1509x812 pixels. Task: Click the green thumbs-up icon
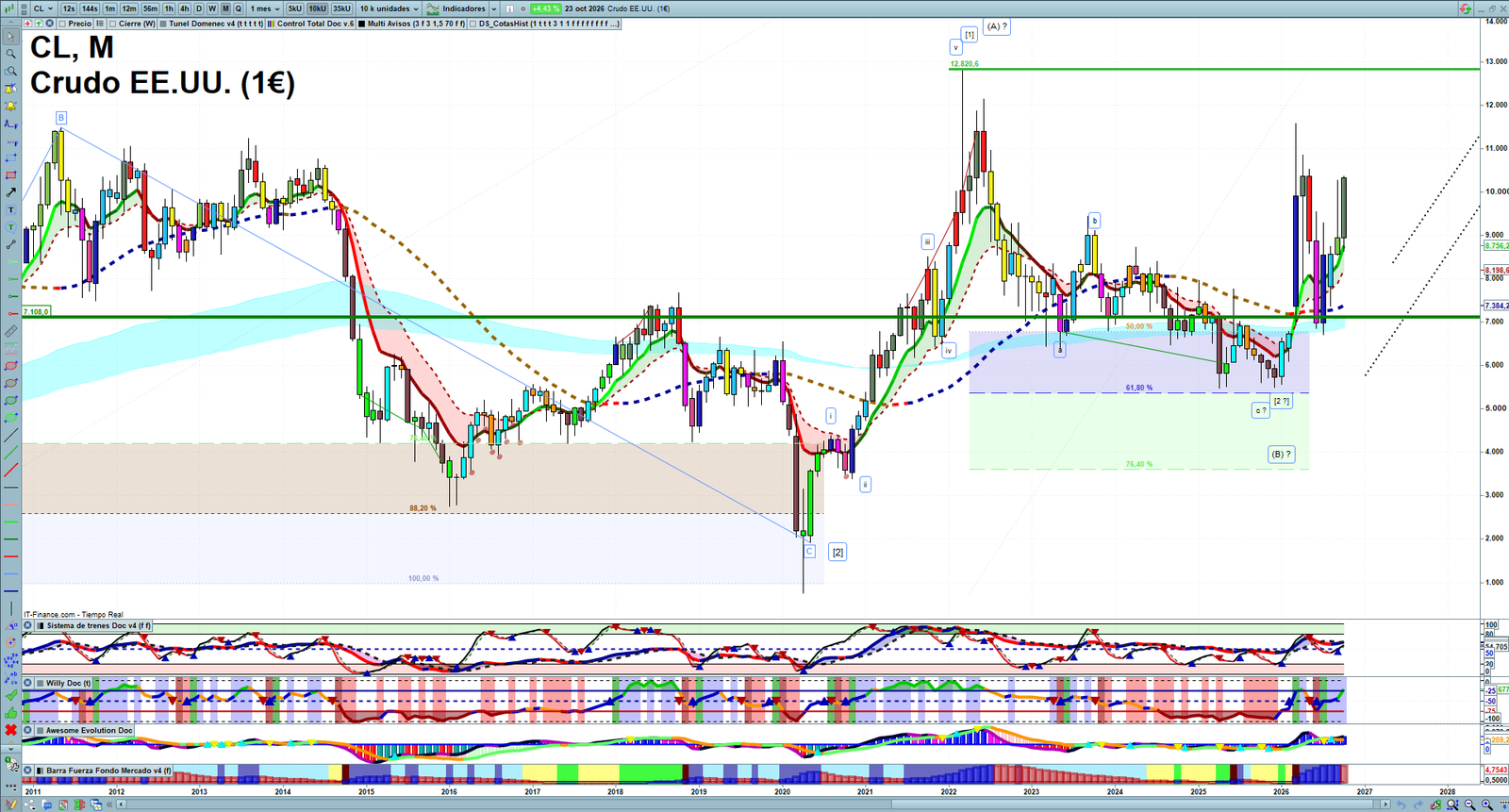11,713
